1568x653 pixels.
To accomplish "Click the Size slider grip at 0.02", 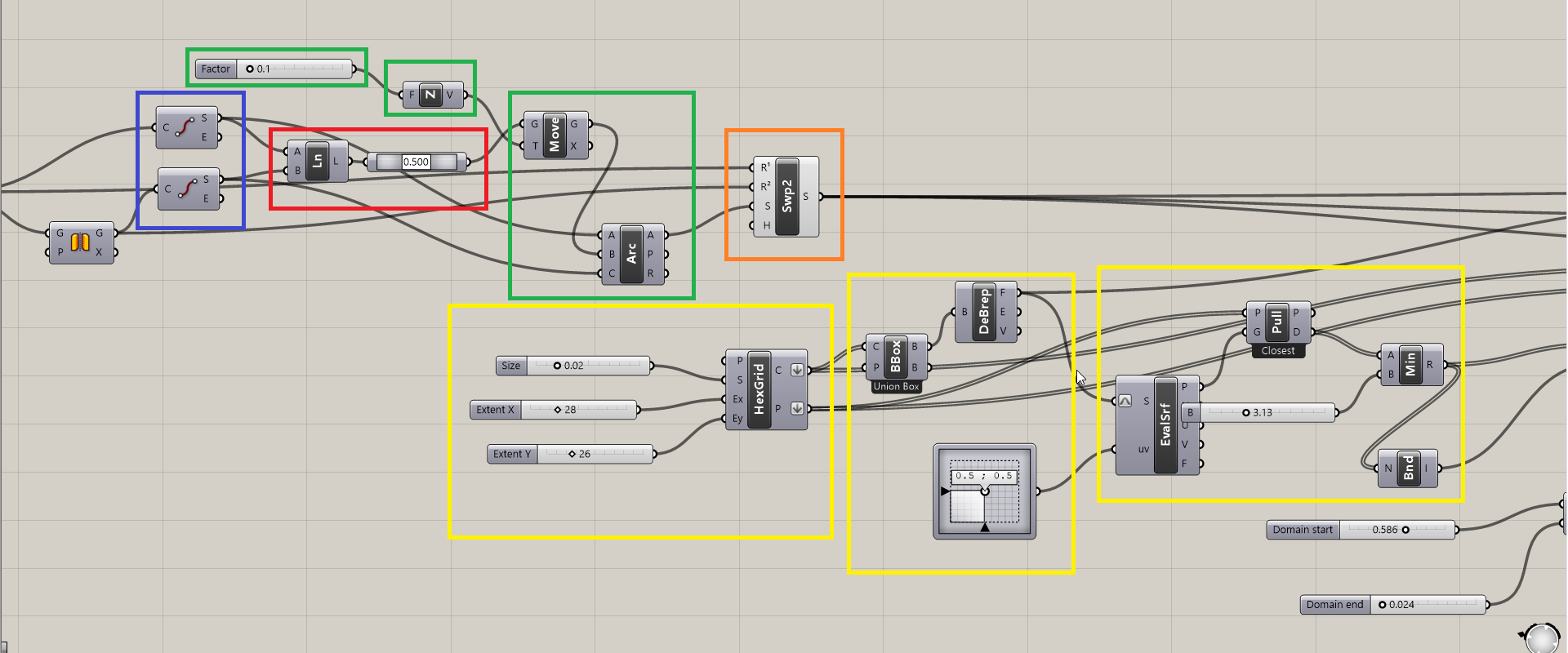I will 557,366.
